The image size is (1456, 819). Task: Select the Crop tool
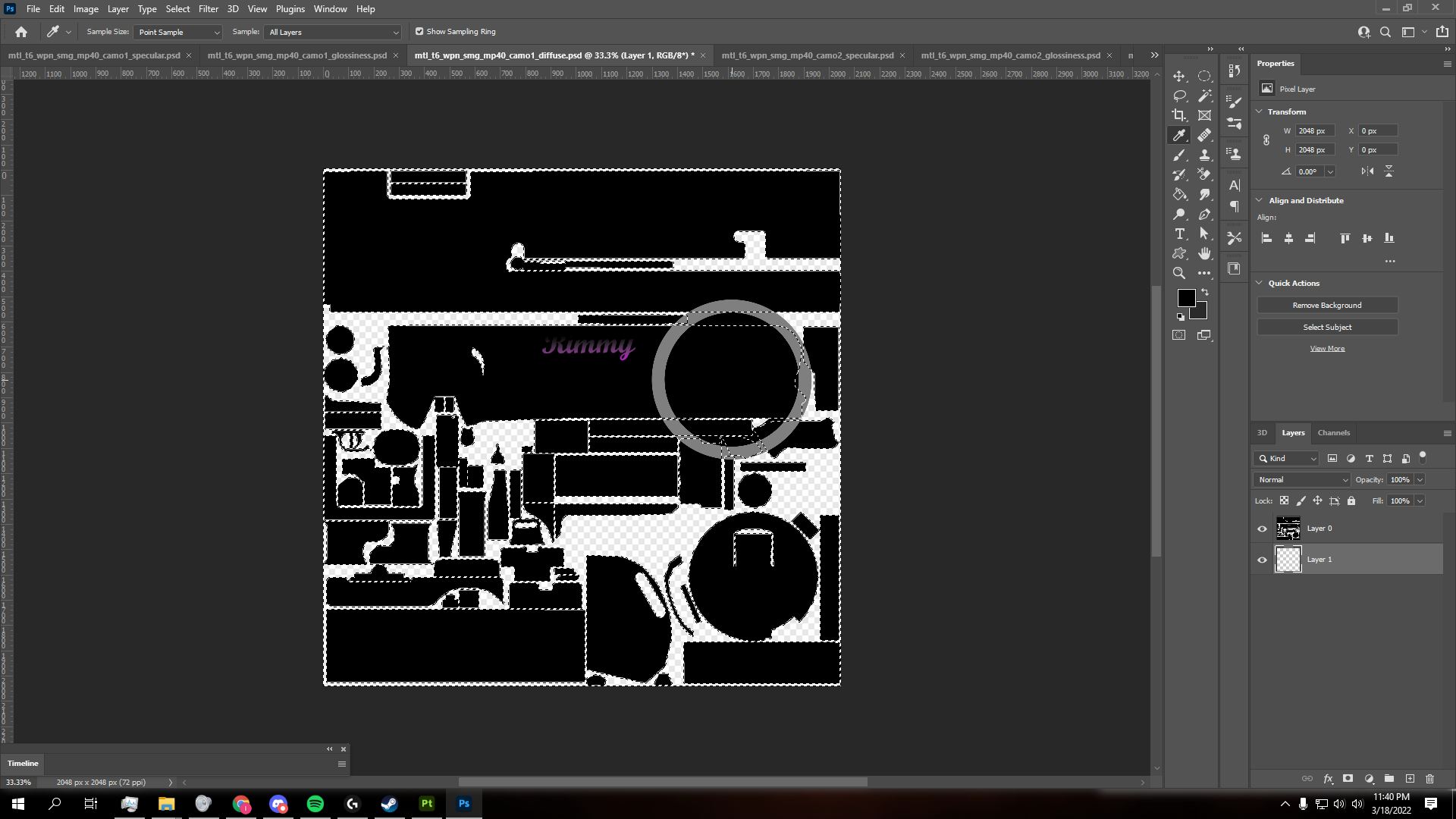[x=1179, y=115]
